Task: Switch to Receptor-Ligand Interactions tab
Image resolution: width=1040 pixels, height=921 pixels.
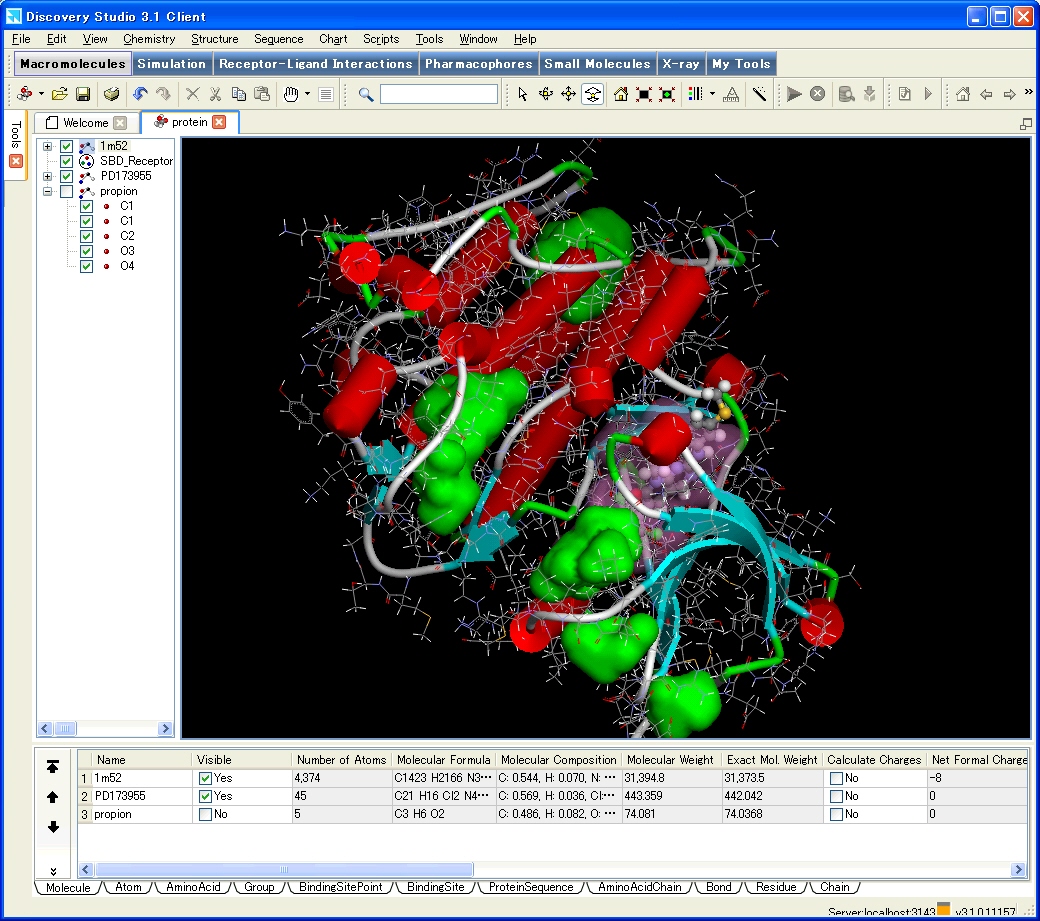Action: pyautogui.click(x=316, y=64)
